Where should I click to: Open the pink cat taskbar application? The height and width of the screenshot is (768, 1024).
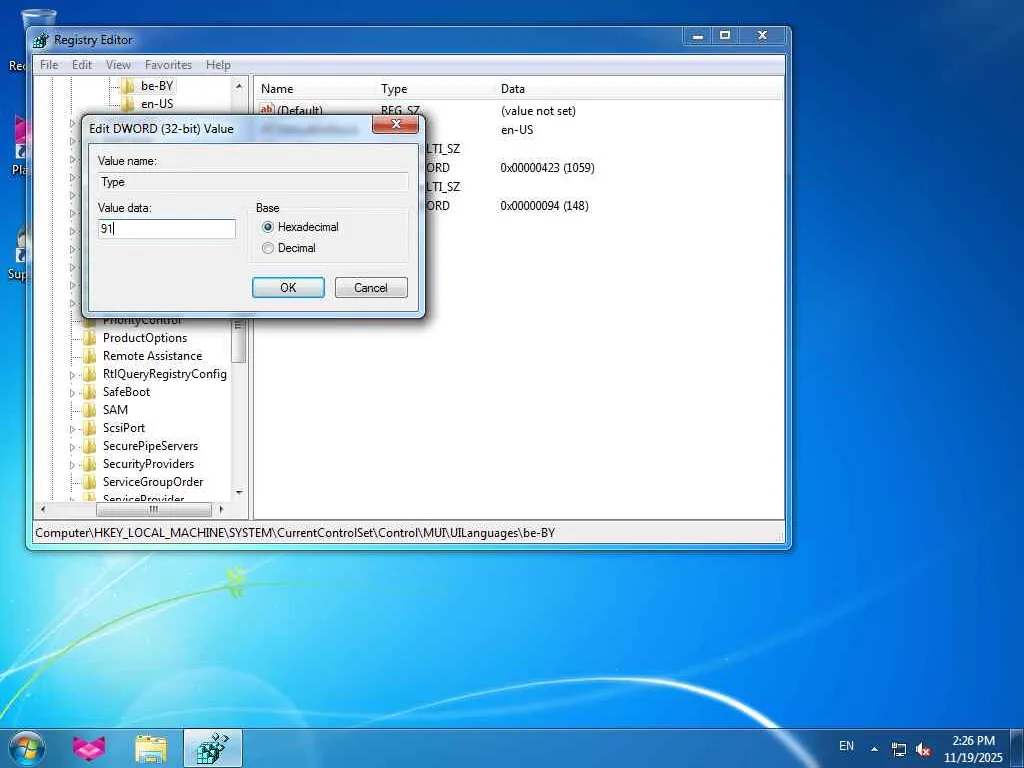(89, 748)
